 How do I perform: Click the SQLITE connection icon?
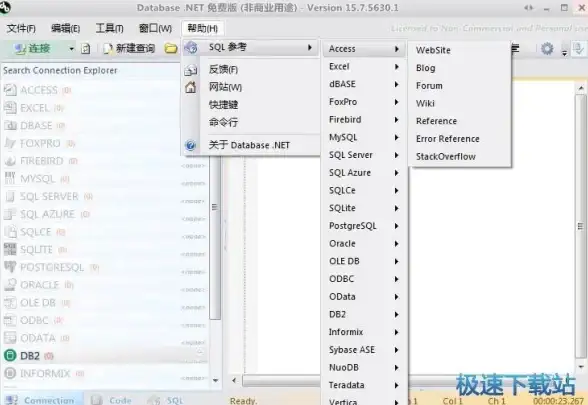10,249
